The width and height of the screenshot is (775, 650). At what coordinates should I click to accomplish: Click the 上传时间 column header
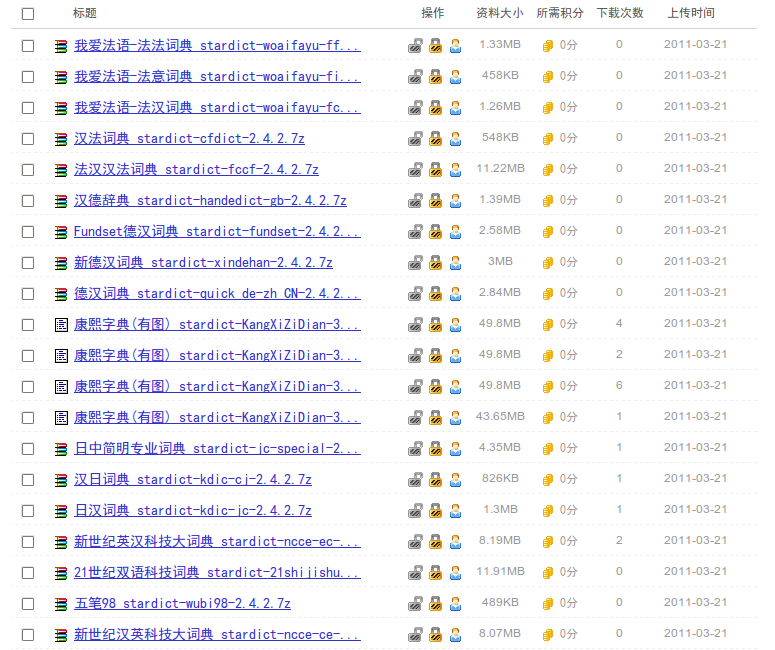click(x=691, y=13)
